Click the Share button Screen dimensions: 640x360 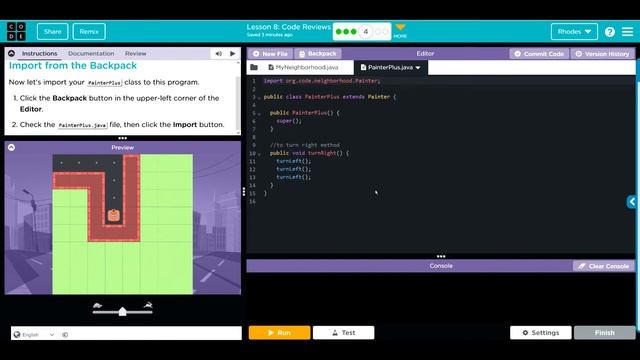tap(52, 31)
